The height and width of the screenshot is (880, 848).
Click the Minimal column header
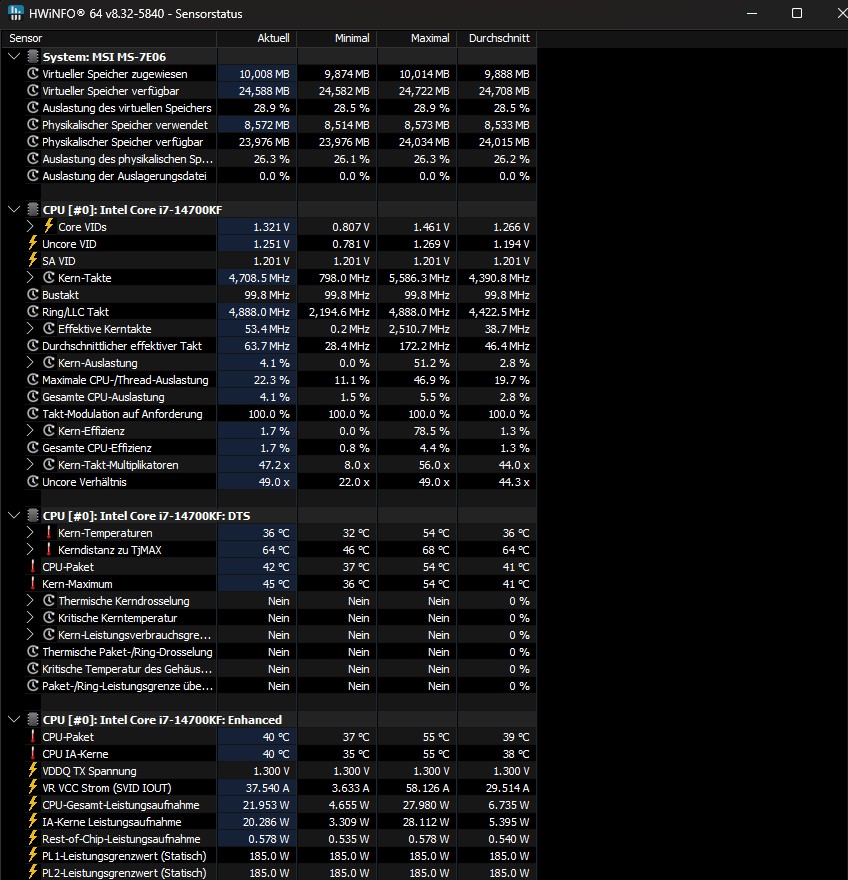click(x=337, y=38)
